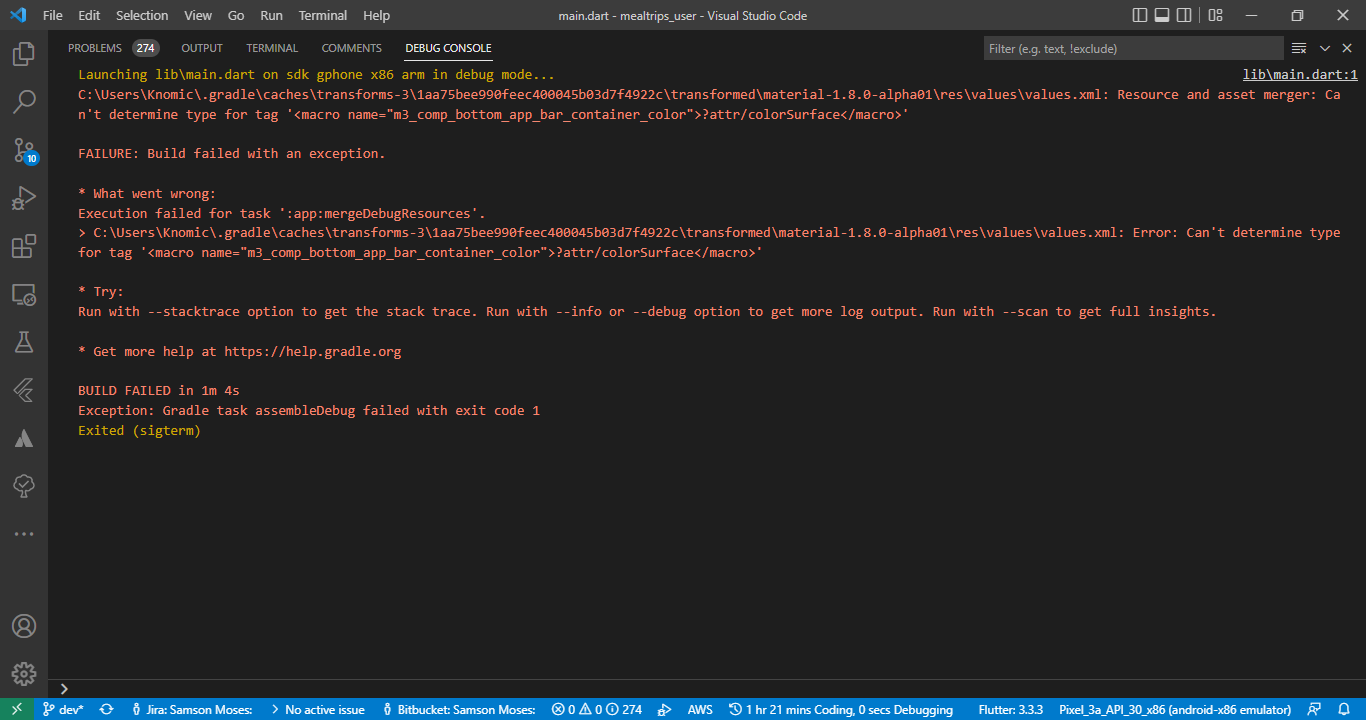Open the Flutter sidebar icon
Screen dimensions: 1366x720
pos(24,390)
